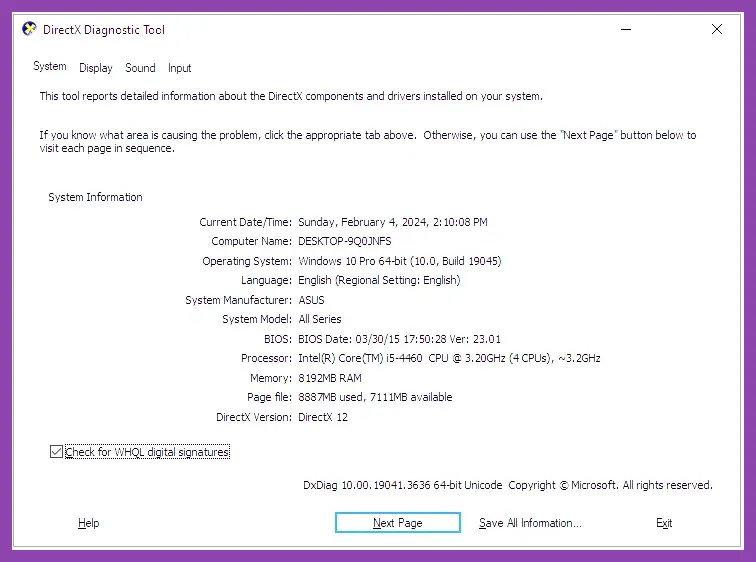Click the System Model: field label
Image resolution: width=756 pixels, height=562 pixels.
point(257,319)
